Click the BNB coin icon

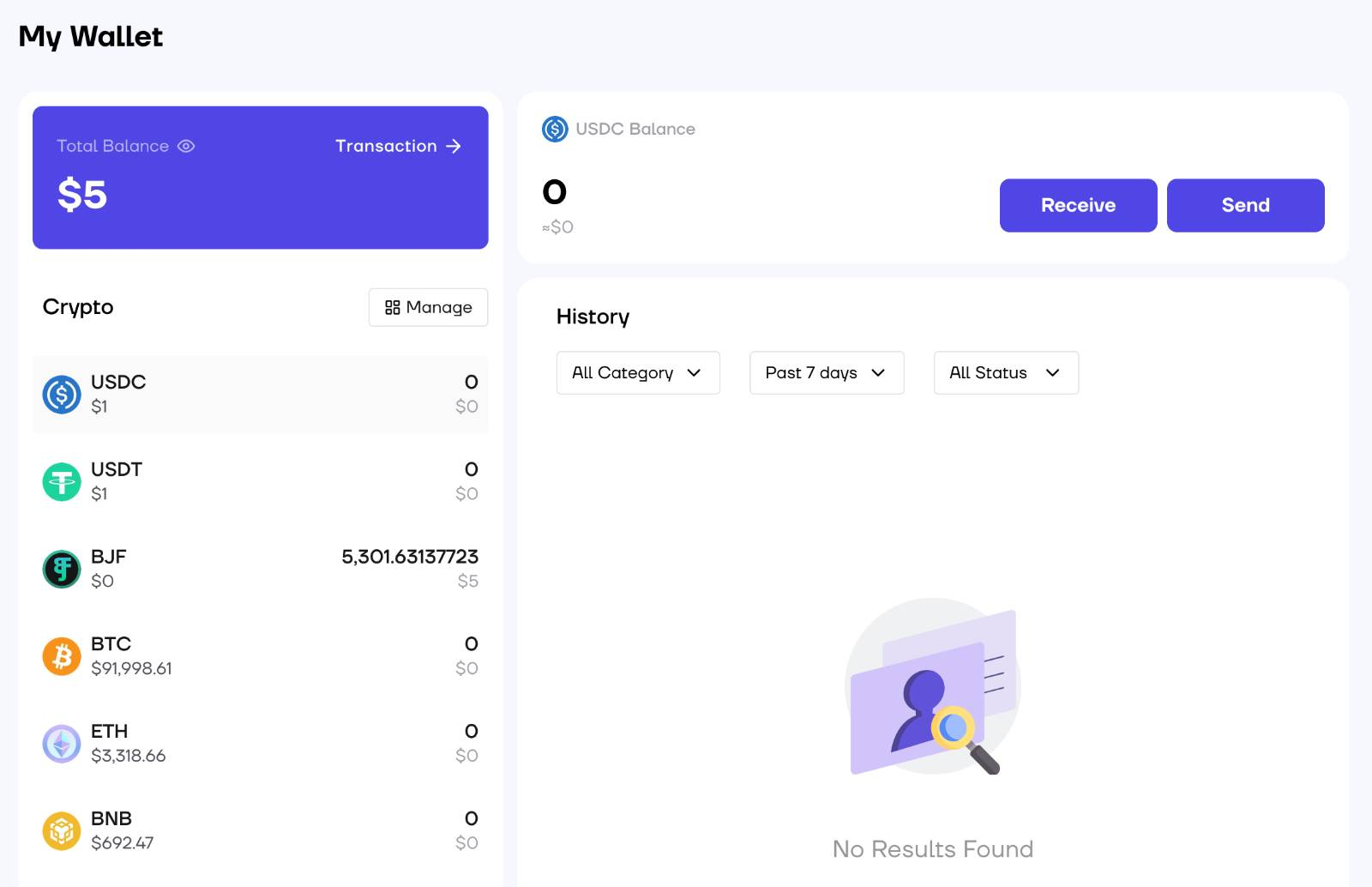coord(62,831)
